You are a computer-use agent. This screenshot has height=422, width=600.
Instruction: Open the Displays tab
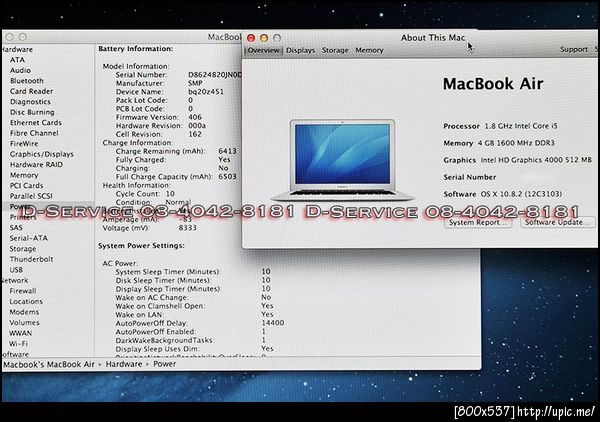pos(300,50)
